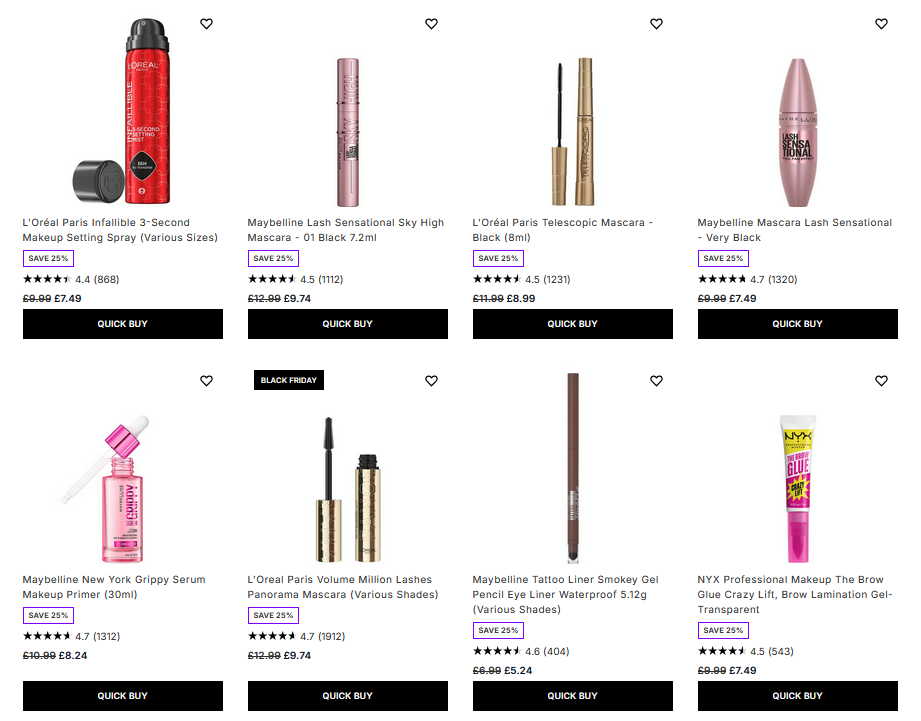Click the BLACK FRIDAY badge
921x721 pixels.
[288, 380]
